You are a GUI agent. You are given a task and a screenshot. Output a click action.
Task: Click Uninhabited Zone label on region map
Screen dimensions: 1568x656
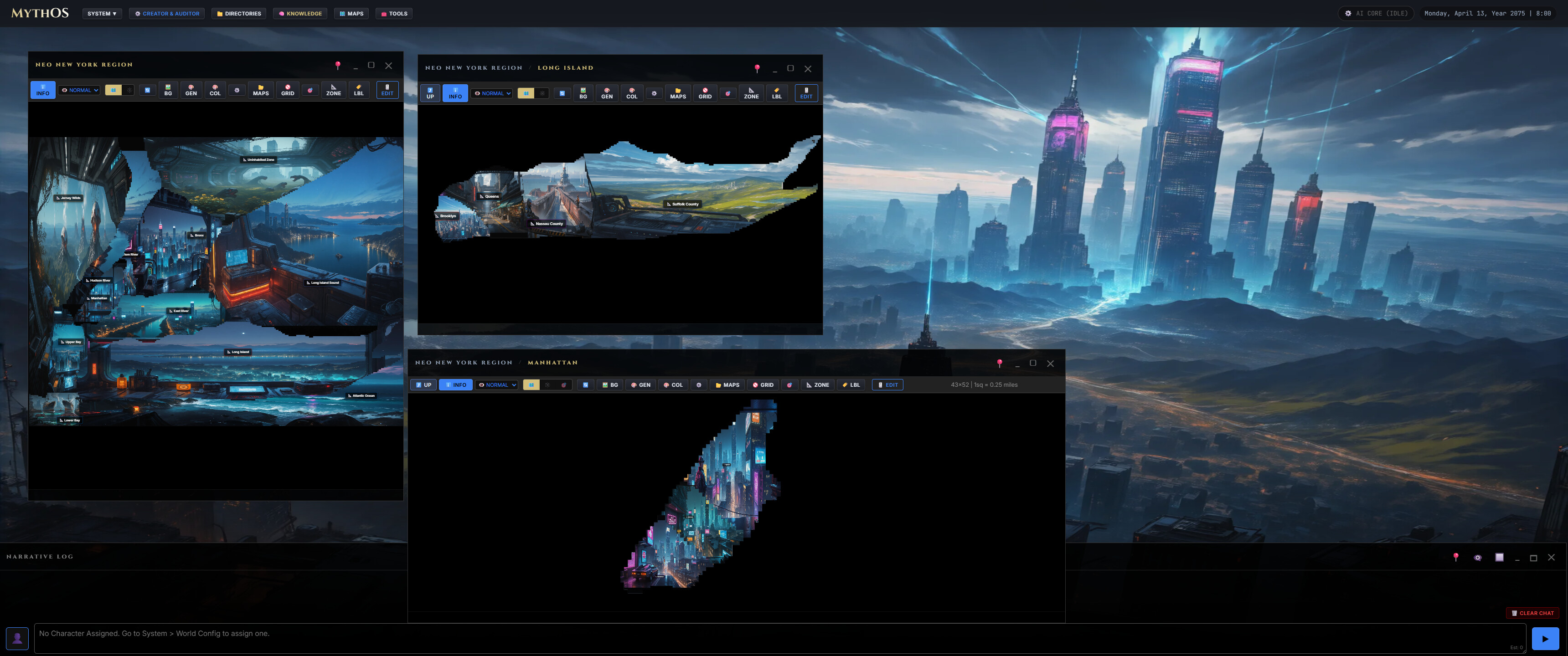(x=258, y=159)
